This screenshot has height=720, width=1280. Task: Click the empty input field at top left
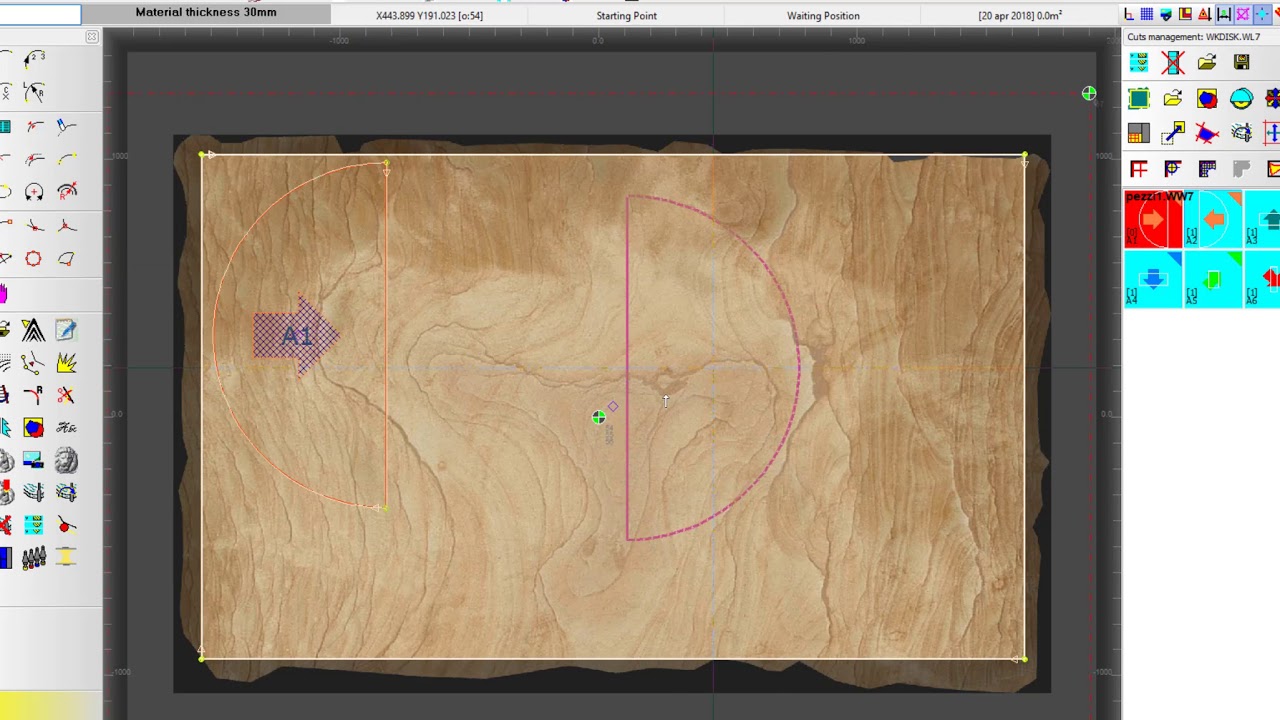point(40,15)
